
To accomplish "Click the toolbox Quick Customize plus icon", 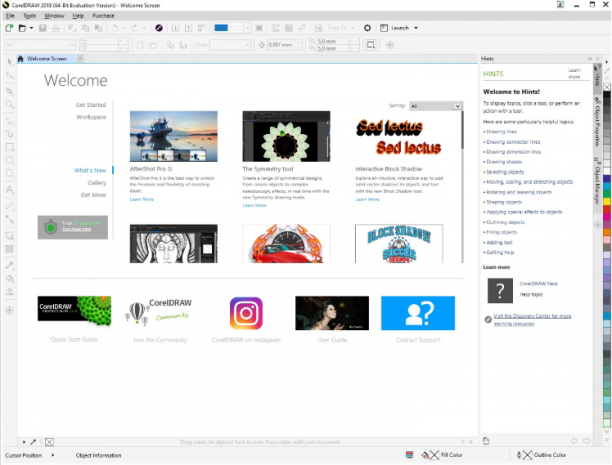I will click(10, 310).
